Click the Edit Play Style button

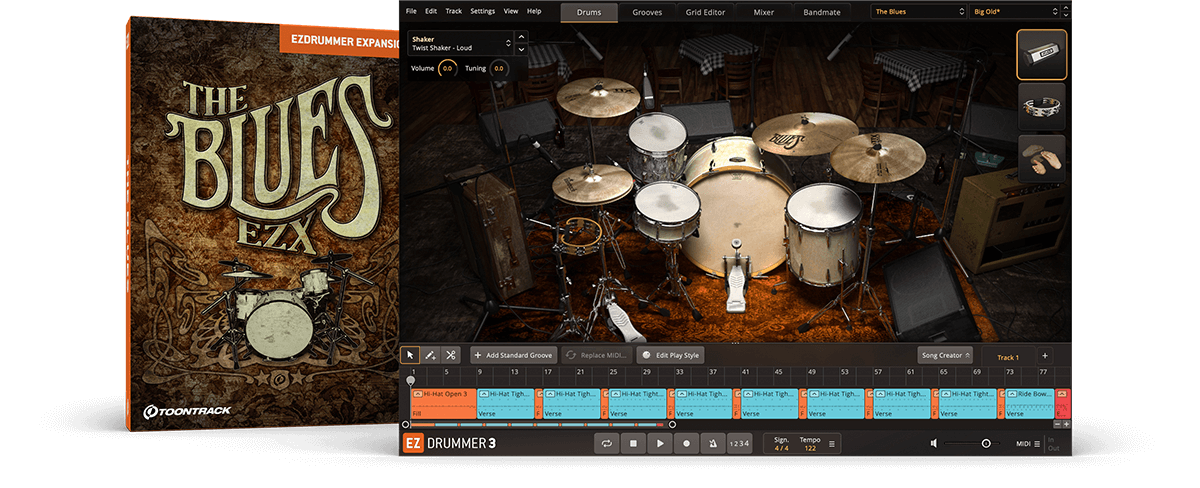(671, 355)
